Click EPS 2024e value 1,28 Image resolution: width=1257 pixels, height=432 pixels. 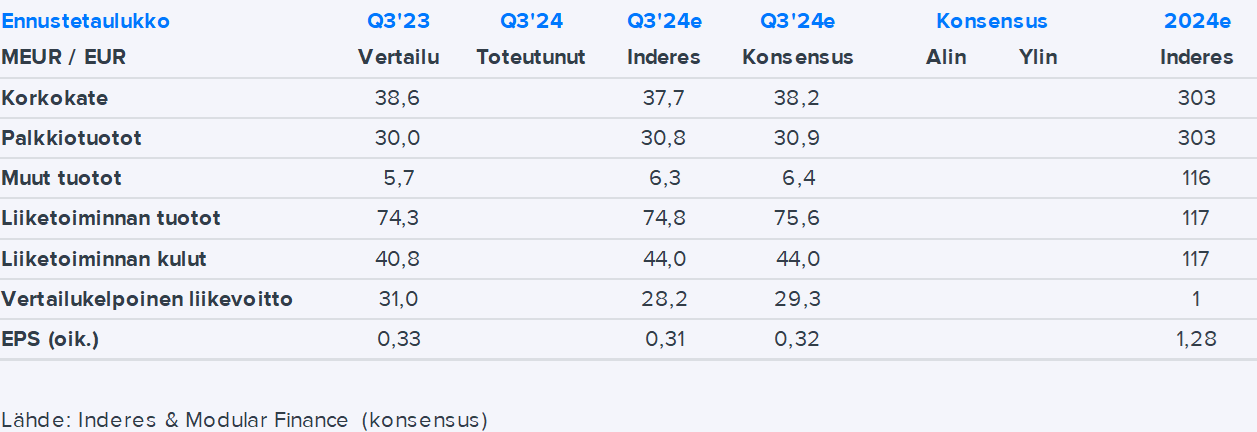pos(1196,339)
